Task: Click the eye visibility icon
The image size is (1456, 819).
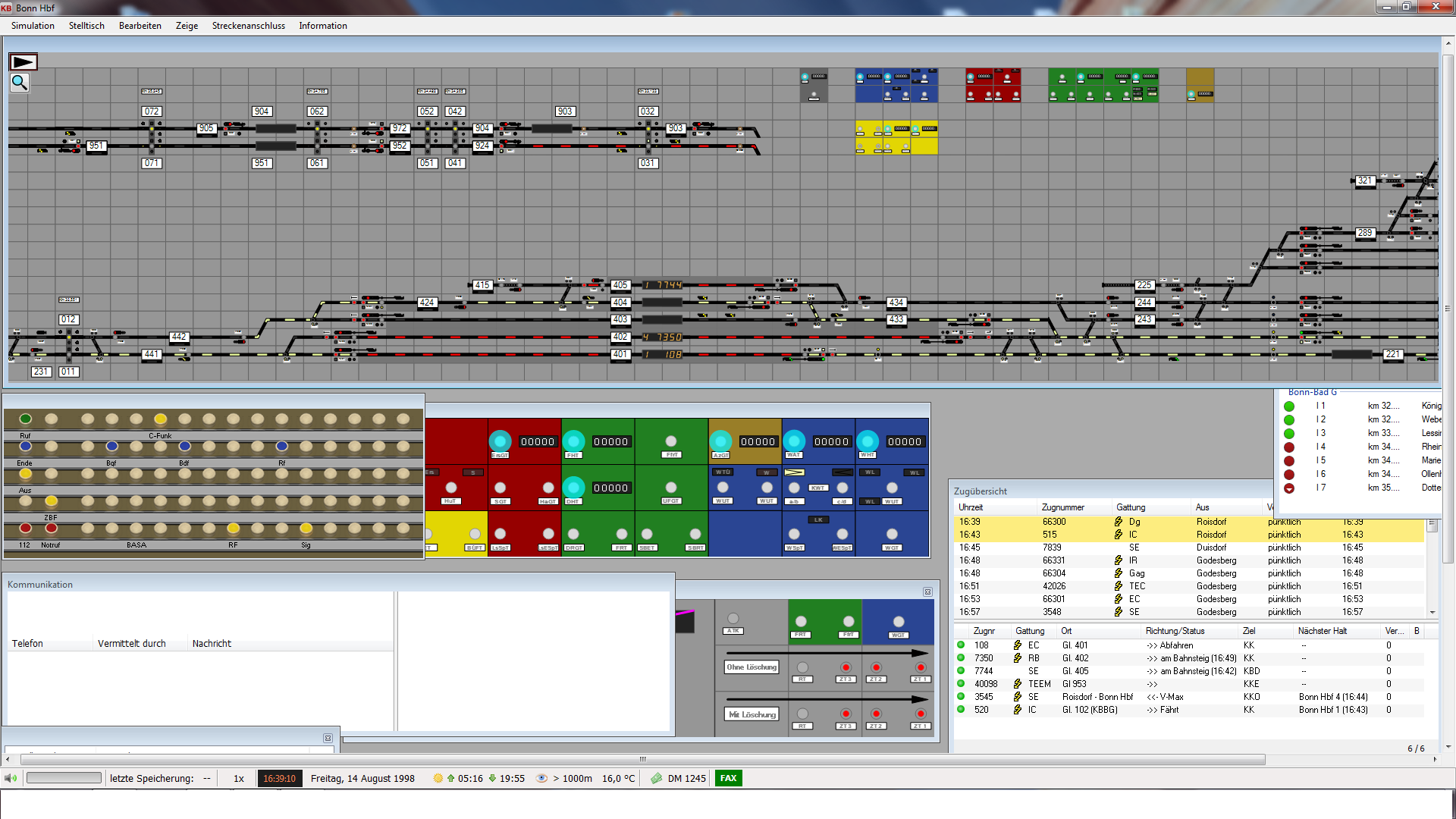Action: (x=541, y=778)
